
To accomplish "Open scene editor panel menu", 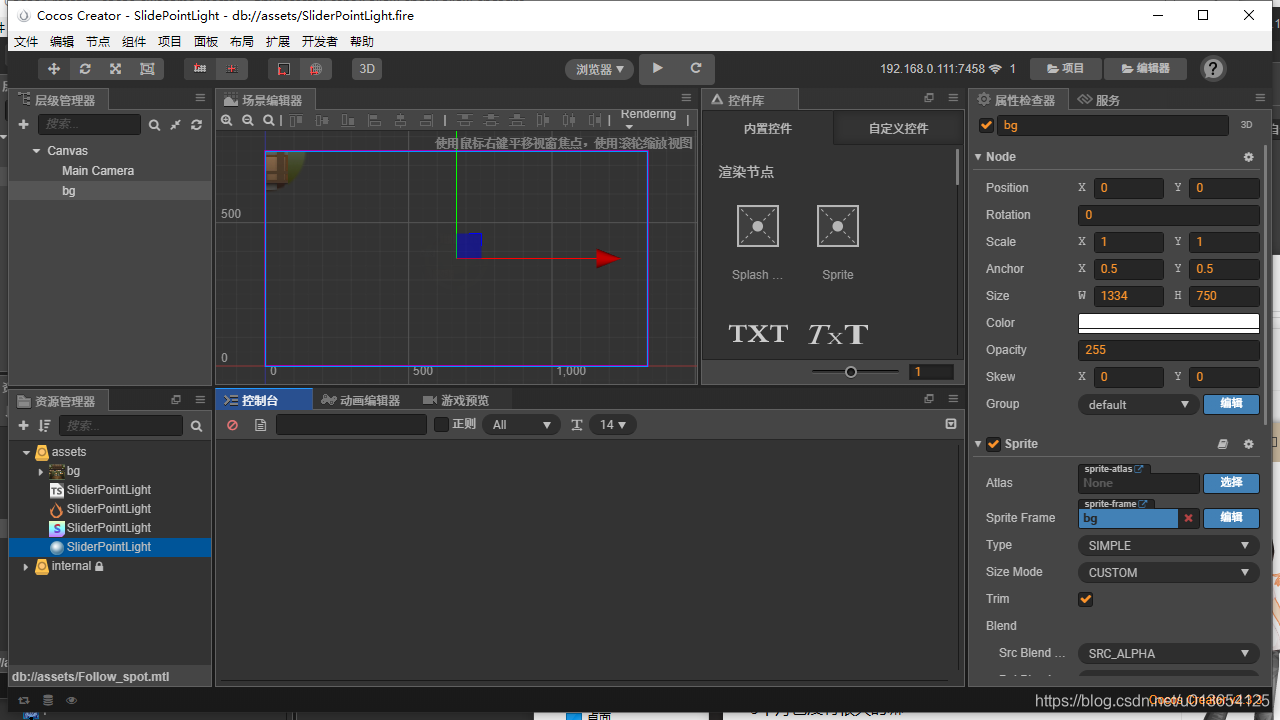I will point(686,98).
